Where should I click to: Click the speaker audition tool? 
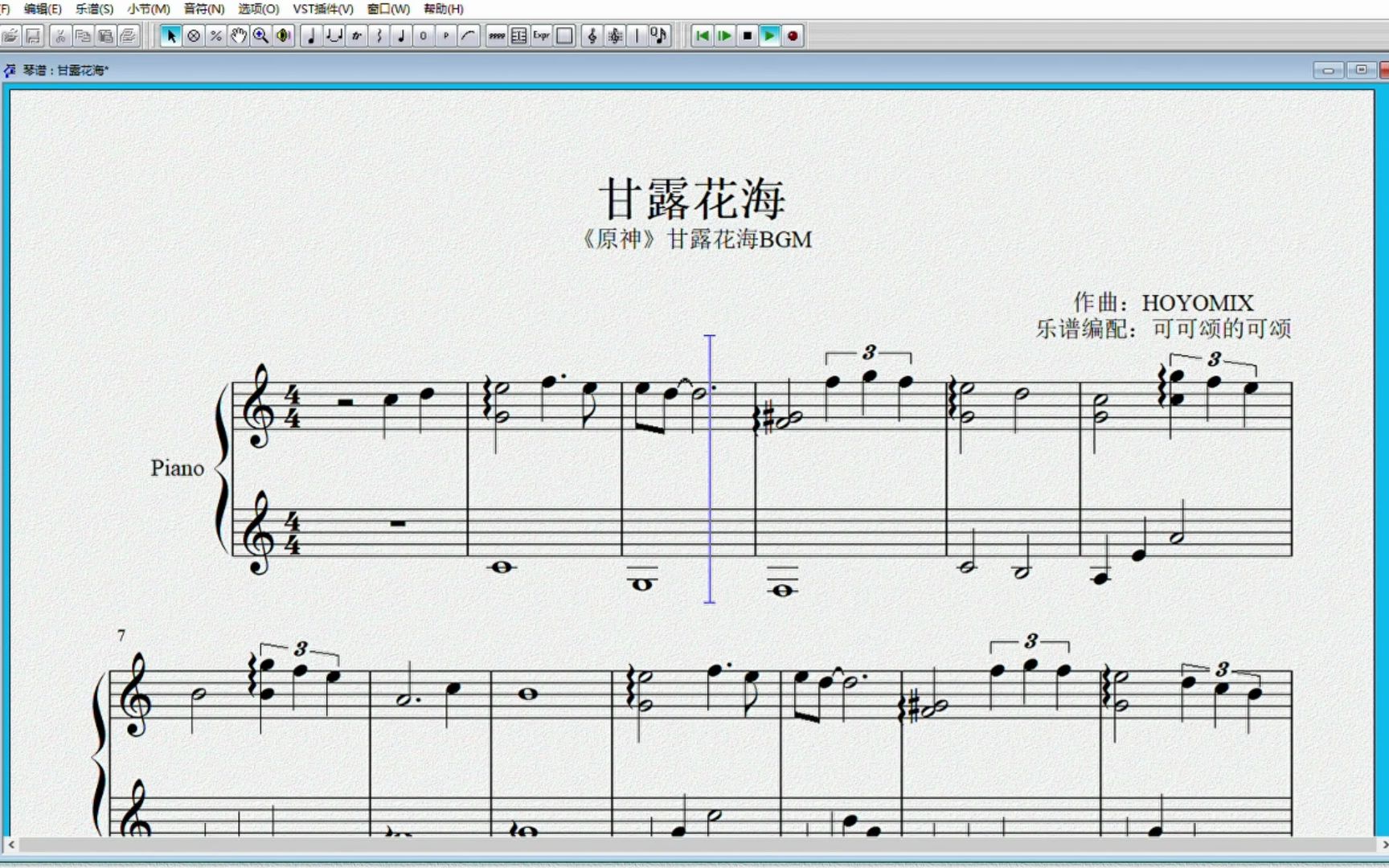coord(283,35)
